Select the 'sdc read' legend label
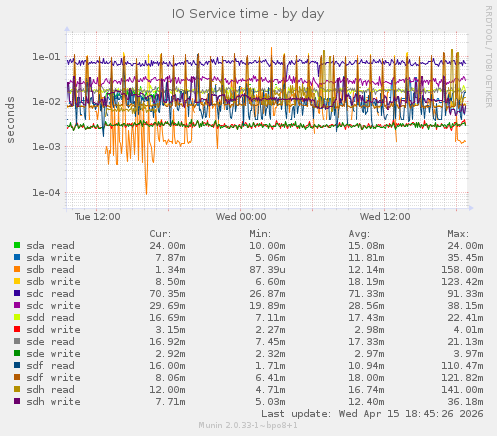Image resolution: width=497 pixels, height=436 pixels. point(50,294)
